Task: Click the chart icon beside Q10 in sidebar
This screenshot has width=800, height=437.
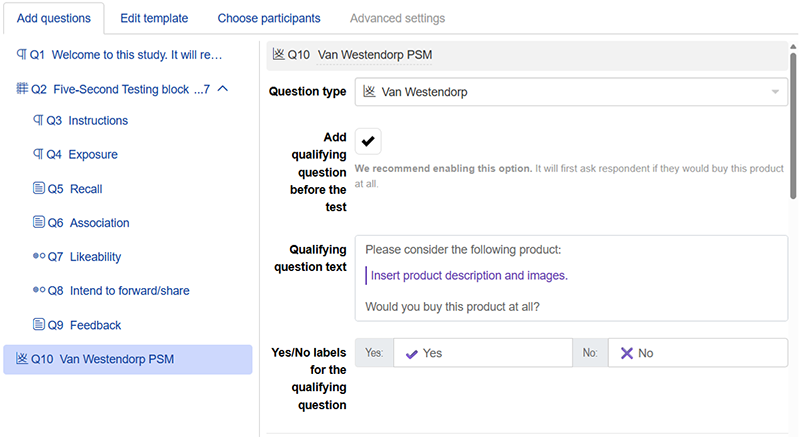Action: pos(22,358)
